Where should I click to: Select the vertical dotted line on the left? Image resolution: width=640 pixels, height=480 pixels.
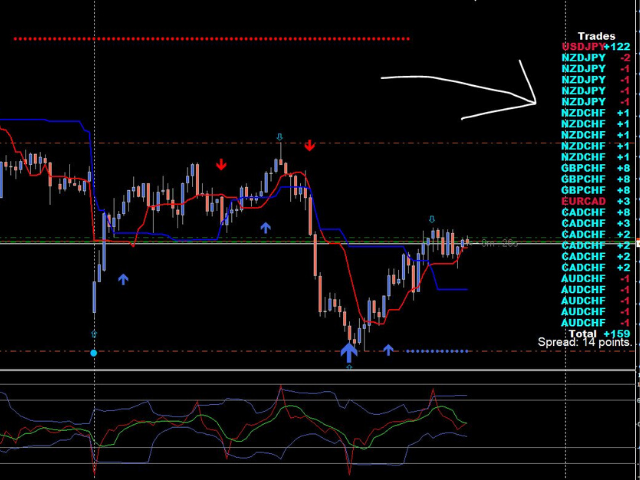[94, 200]
